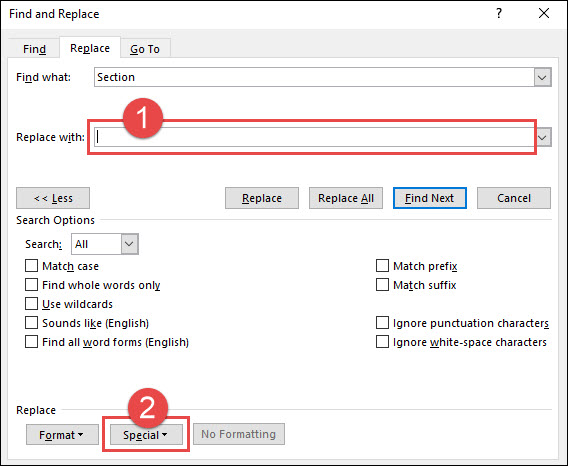The height and width of the screenshot is (466, 568).
Task: Tick Find whole words only
Action: pyautogui.click(x=32, y=284)
